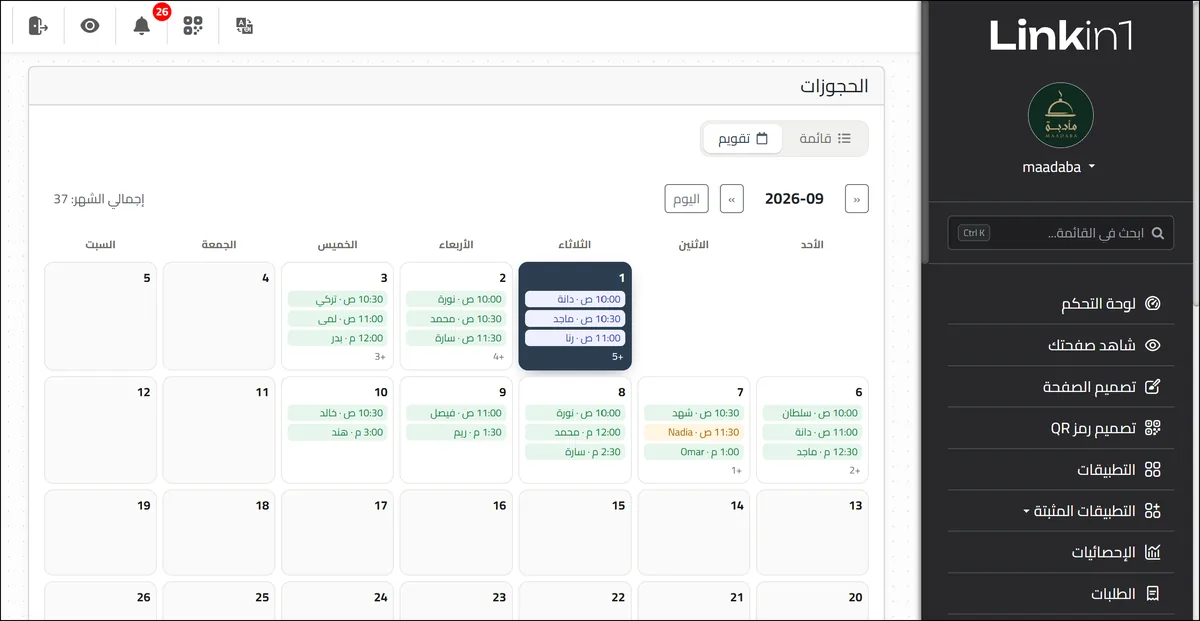Expand +4 more bookings on Wednesday 2
The height and width of the screenshot is (621, 1200).
(x=499, y=357)
